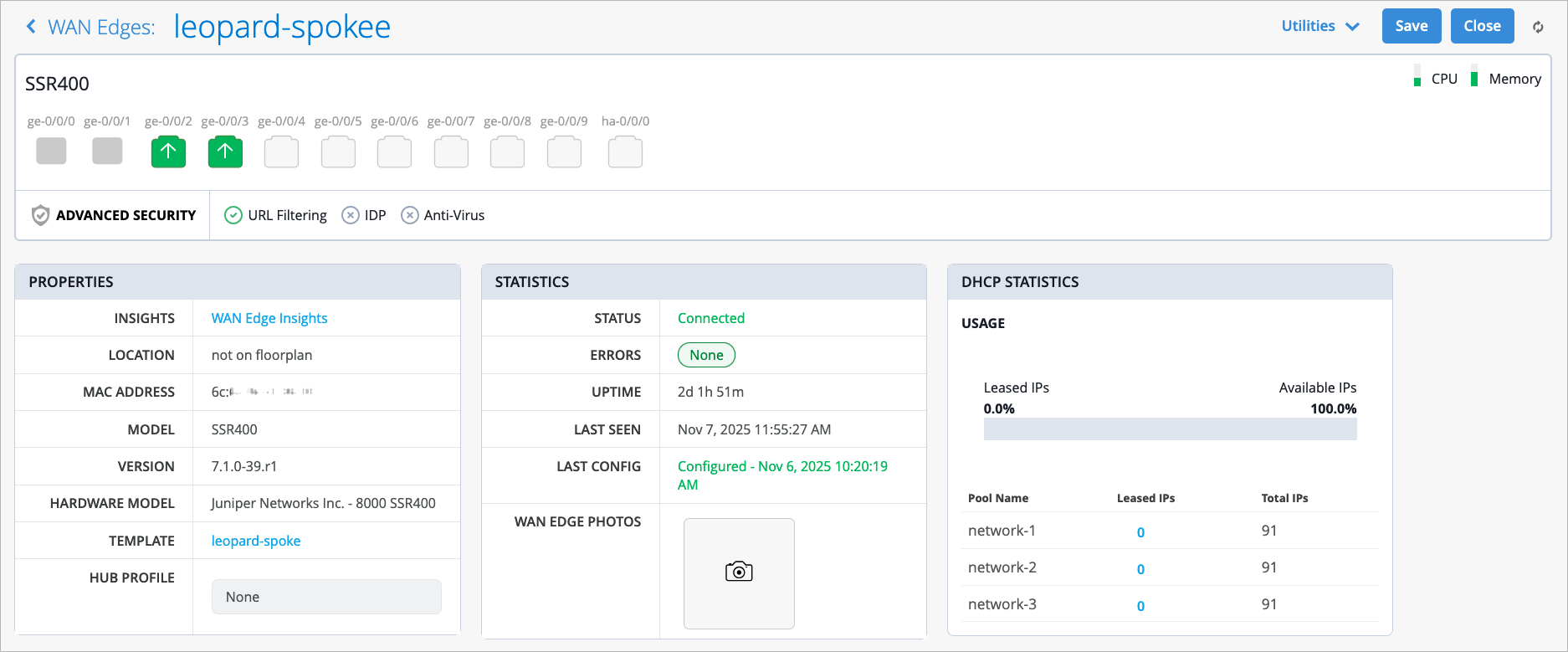
Task: Open the Hub Profile selector
Action: click(326, 597)
